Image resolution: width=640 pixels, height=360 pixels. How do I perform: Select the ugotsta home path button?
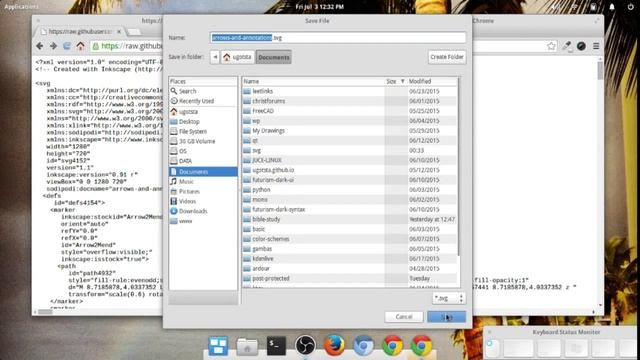(238, 57)
